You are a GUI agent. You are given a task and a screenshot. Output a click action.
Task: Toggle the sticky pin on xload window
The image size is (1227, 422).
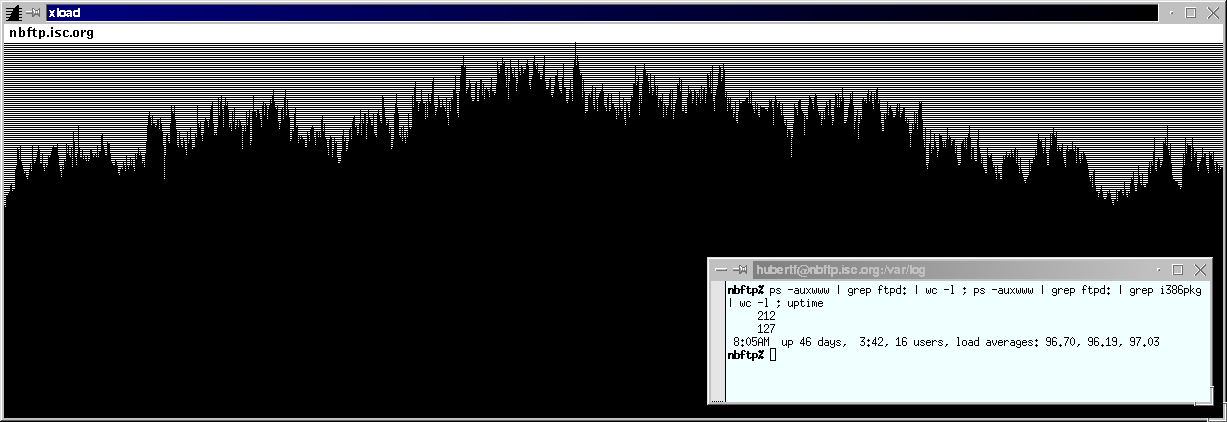click(34, 13)
